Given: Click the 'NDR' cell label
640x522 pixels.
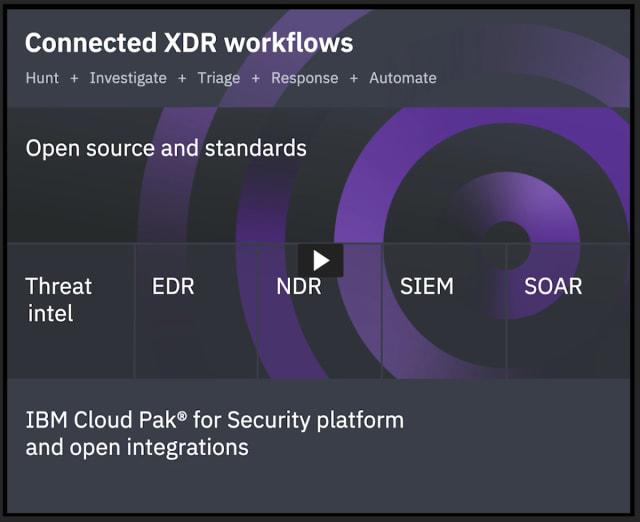Looking at the screenshot, I should (299, 287).
